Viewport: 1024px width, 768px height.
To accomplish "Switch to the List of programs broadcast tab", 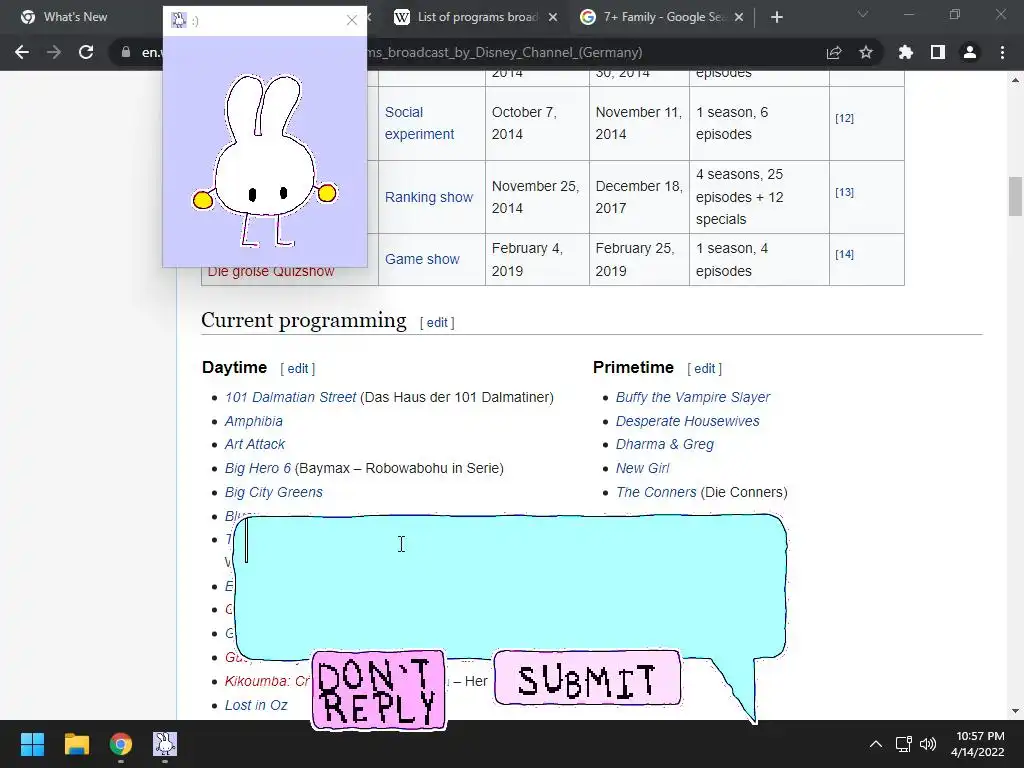I will (477, 17).
